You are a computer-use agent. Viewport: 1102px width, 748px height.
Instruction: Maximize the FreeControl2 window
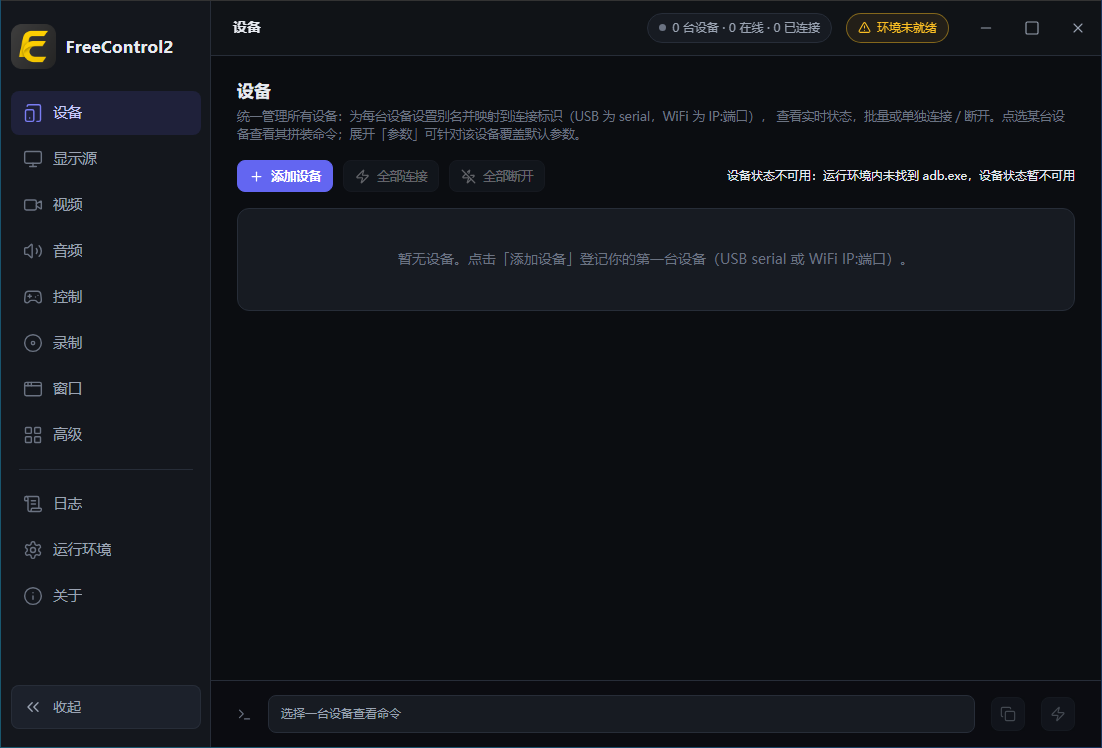pos(1032,28)
